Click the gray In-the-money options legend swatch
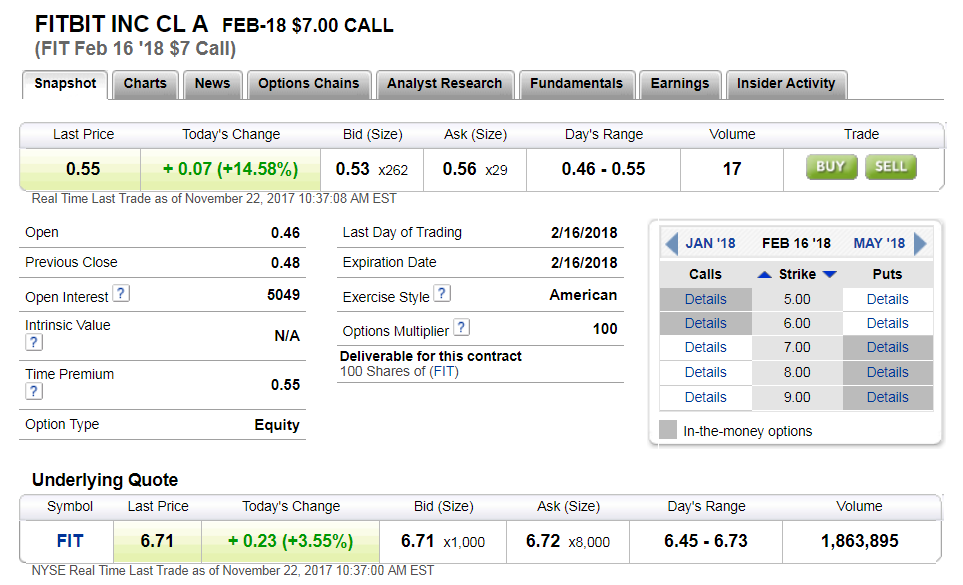The width and height of the screenshot is (963, 585). 668,430
